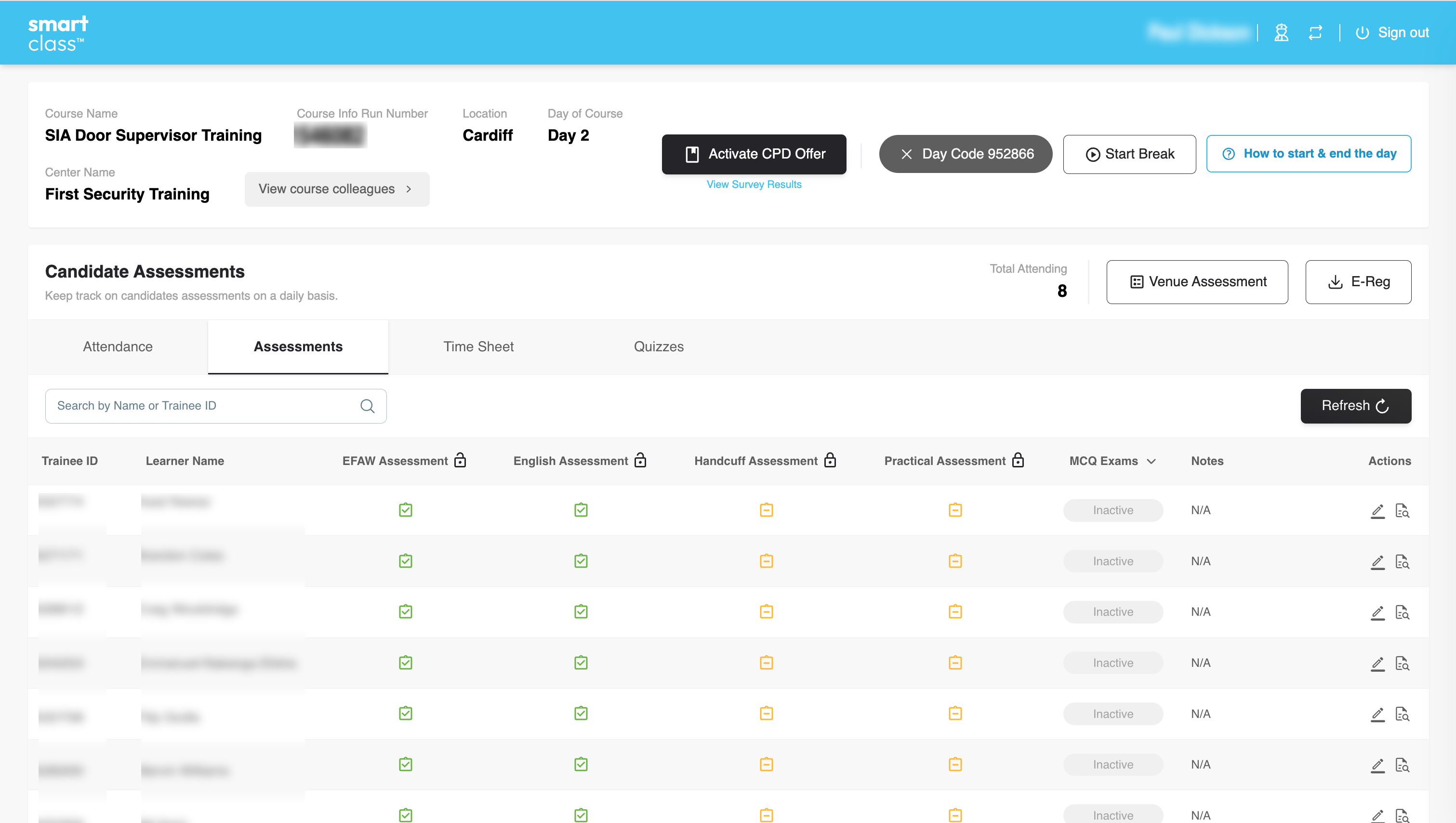The width and height of the screenshot is (1456, 823).
Task: Click orange Handcuff pending icon in fifth row
Action: [x=766, y=713]
